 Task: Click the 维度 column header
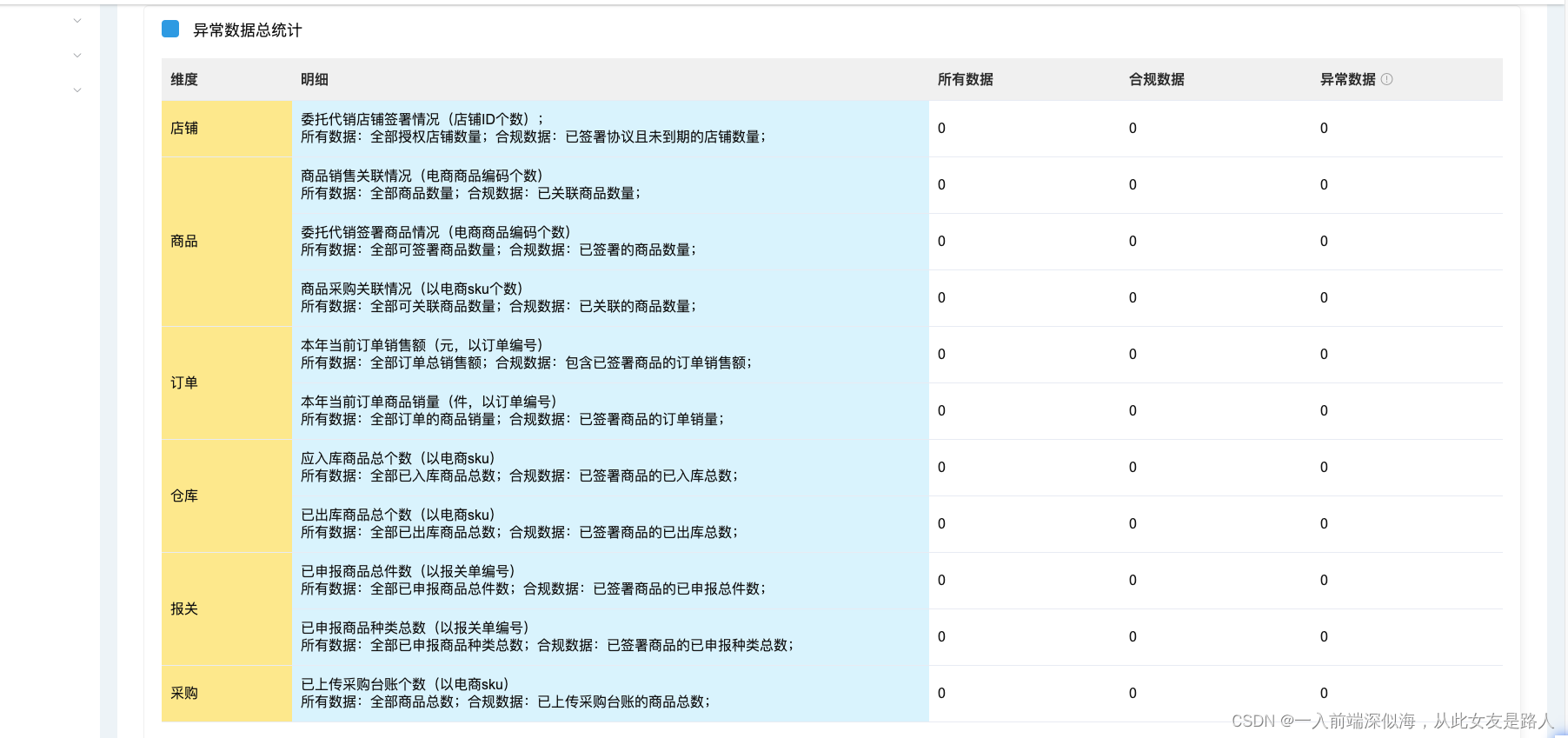coord(184,79)
